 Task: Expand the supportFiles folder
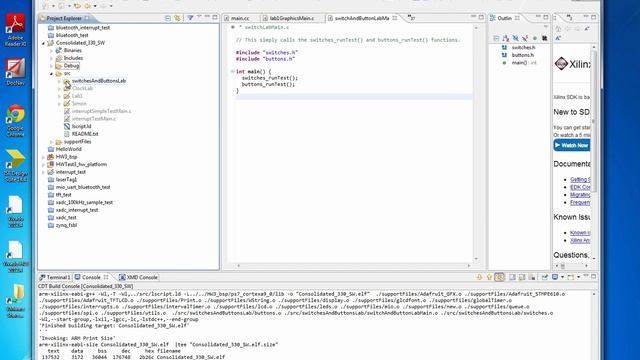tap(51, 142)
